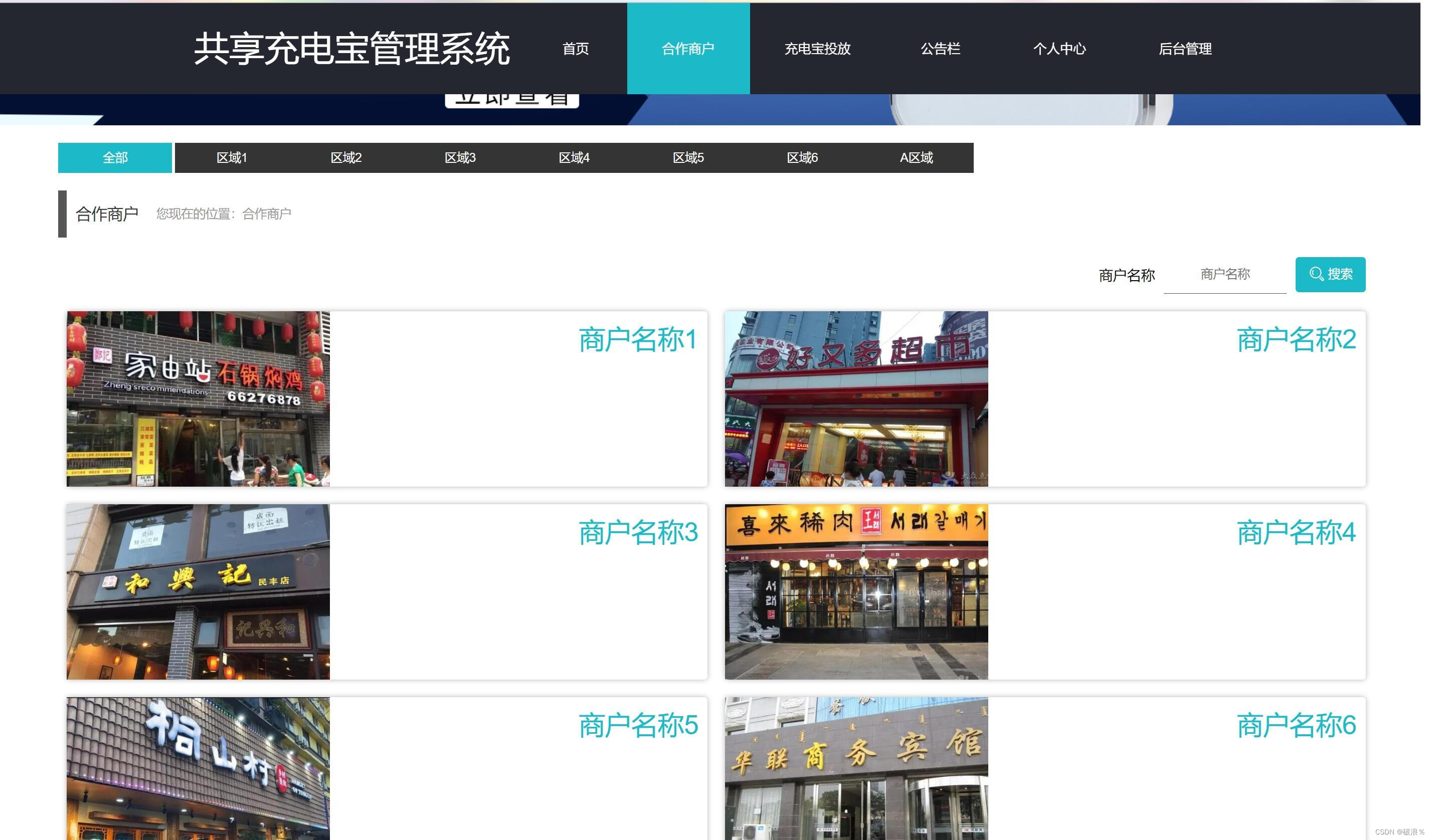Viewport: 1432px width, 840px height.
Task: Open 后台管理 from top navigation
Action: 1185,49
